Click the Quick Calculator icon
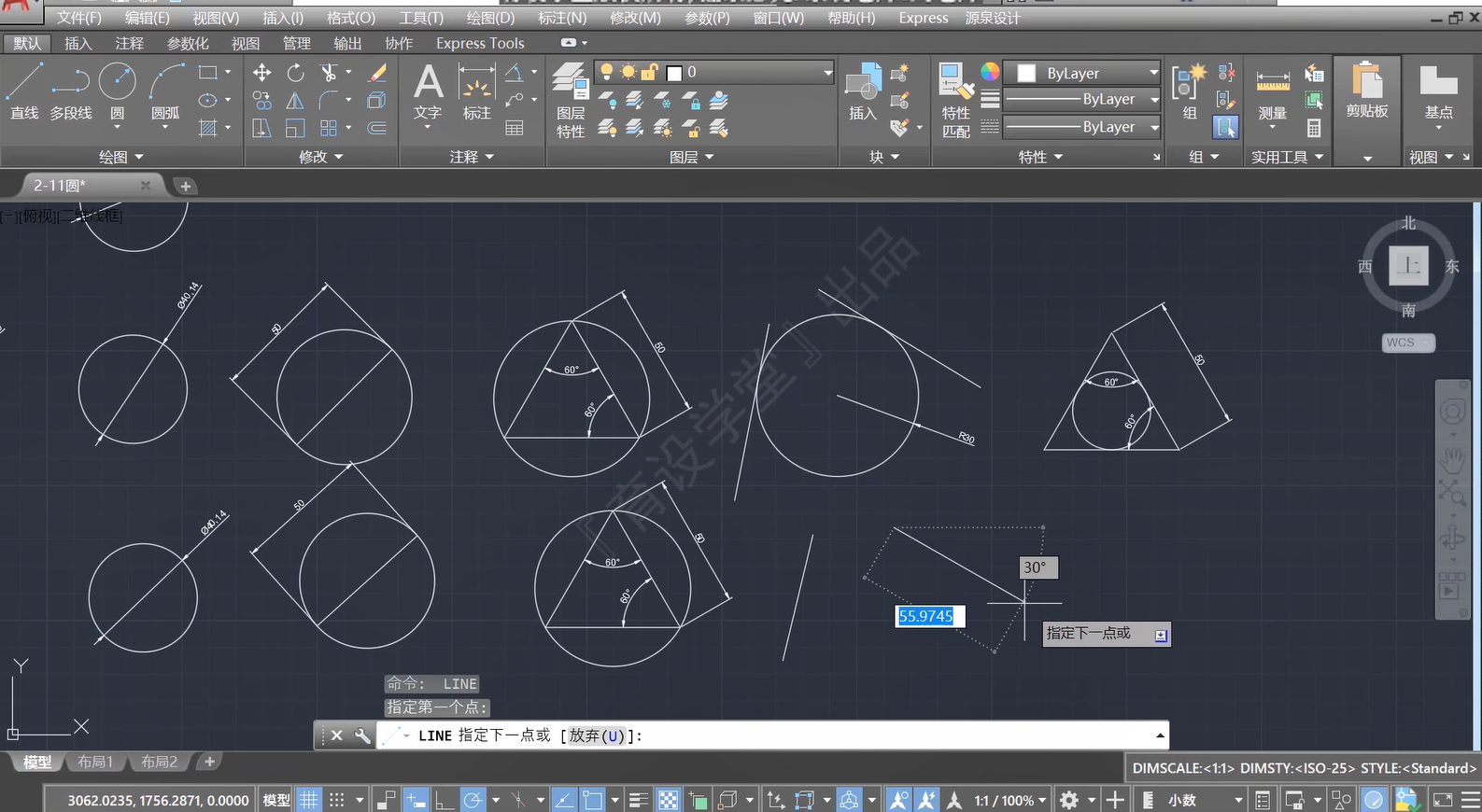Image resolution: width=1482 pixels, height=812 pixels. 1314,128
